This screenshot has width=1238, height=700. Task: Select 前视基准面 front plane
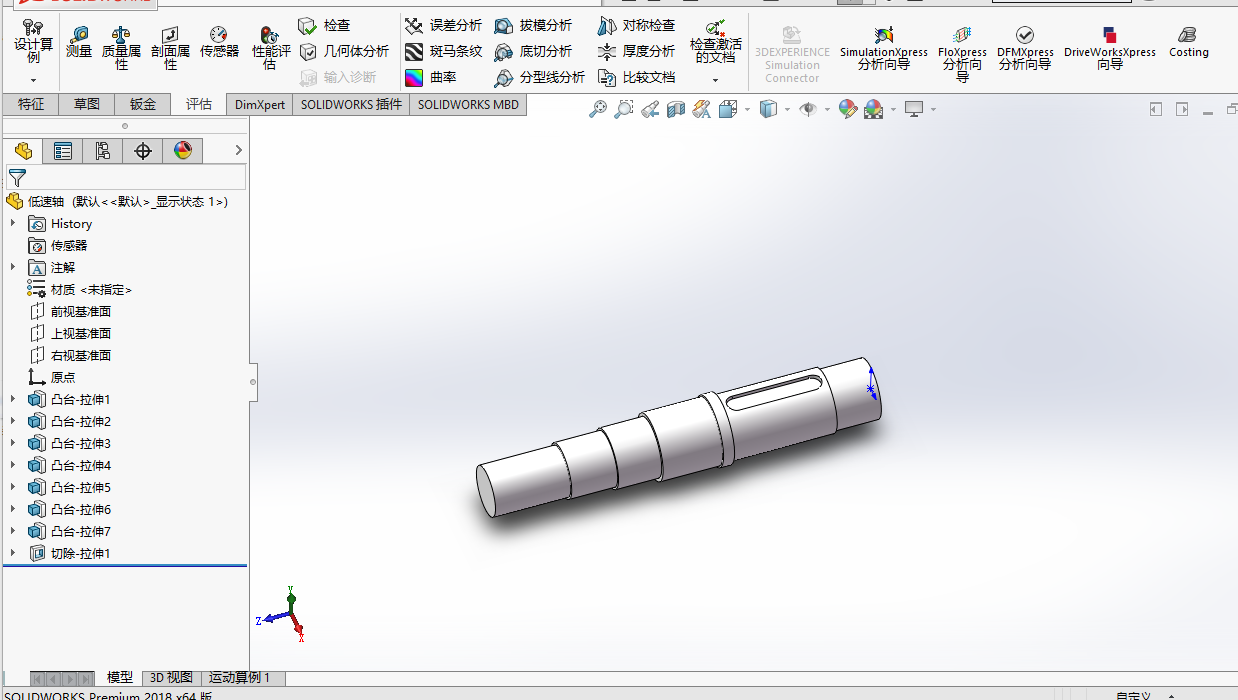70,312
